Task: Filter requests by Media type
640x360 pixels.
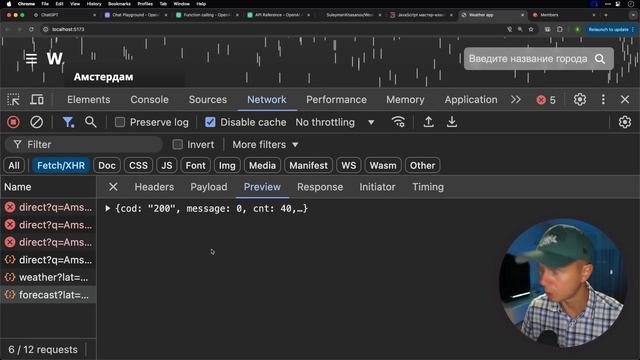Action: (262, 165)
